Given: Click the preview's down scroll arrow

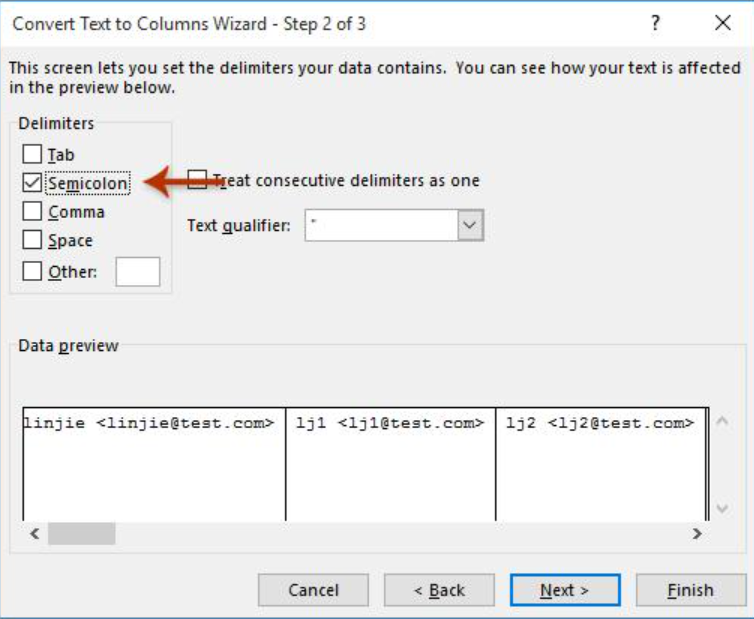Looking at the screenshot, I should (722, 509).
